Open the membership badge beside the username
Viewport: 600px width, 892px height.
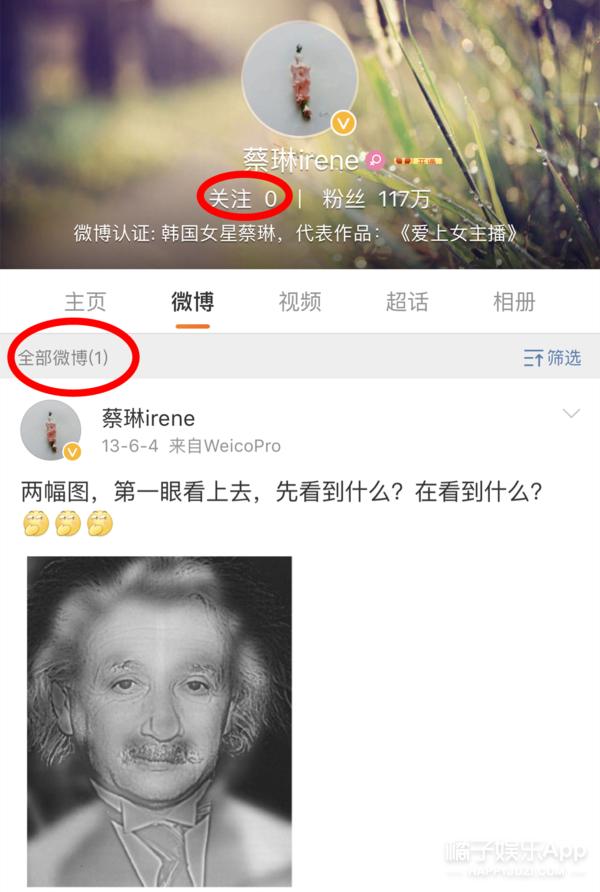click(x=418, y=161)
